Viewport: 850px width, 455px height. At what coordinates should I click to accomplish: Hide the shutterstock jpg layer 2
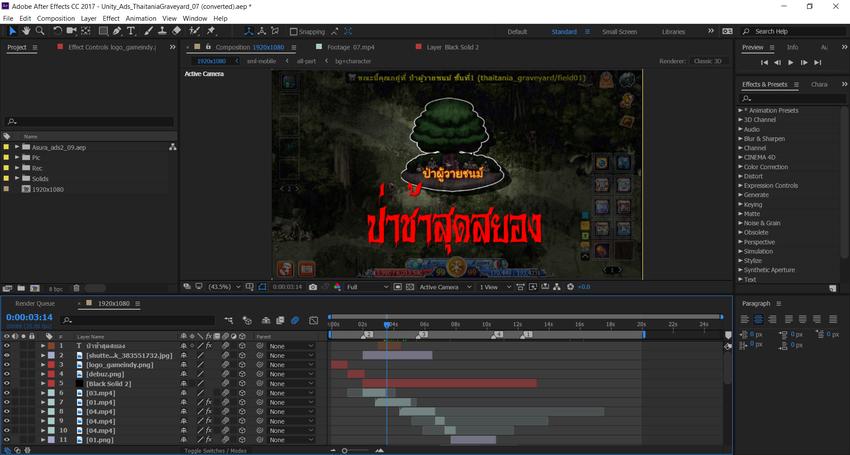pyautogui.click(x=7, y=355)
